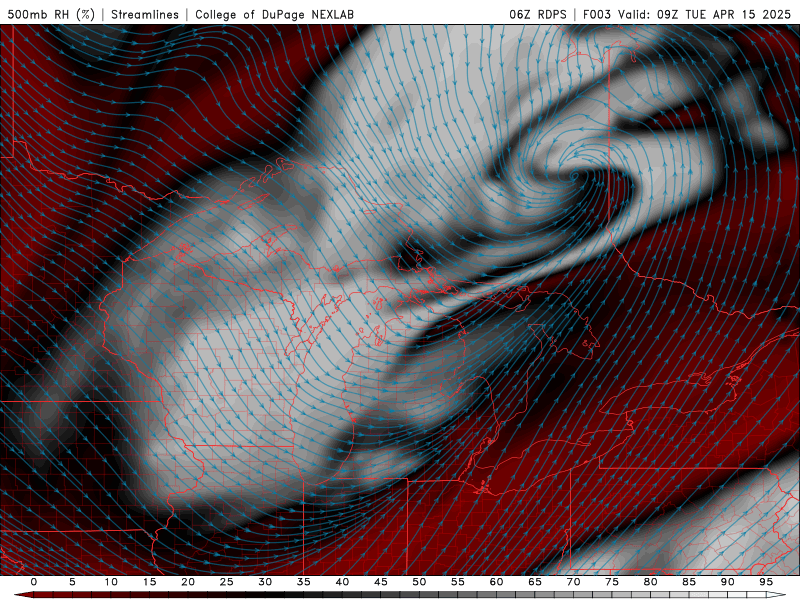Image resolution: width=800 pixels, height=600 pixels.
Task: Click the "06Z RDPS" model run label
Action: pos(538,15)
